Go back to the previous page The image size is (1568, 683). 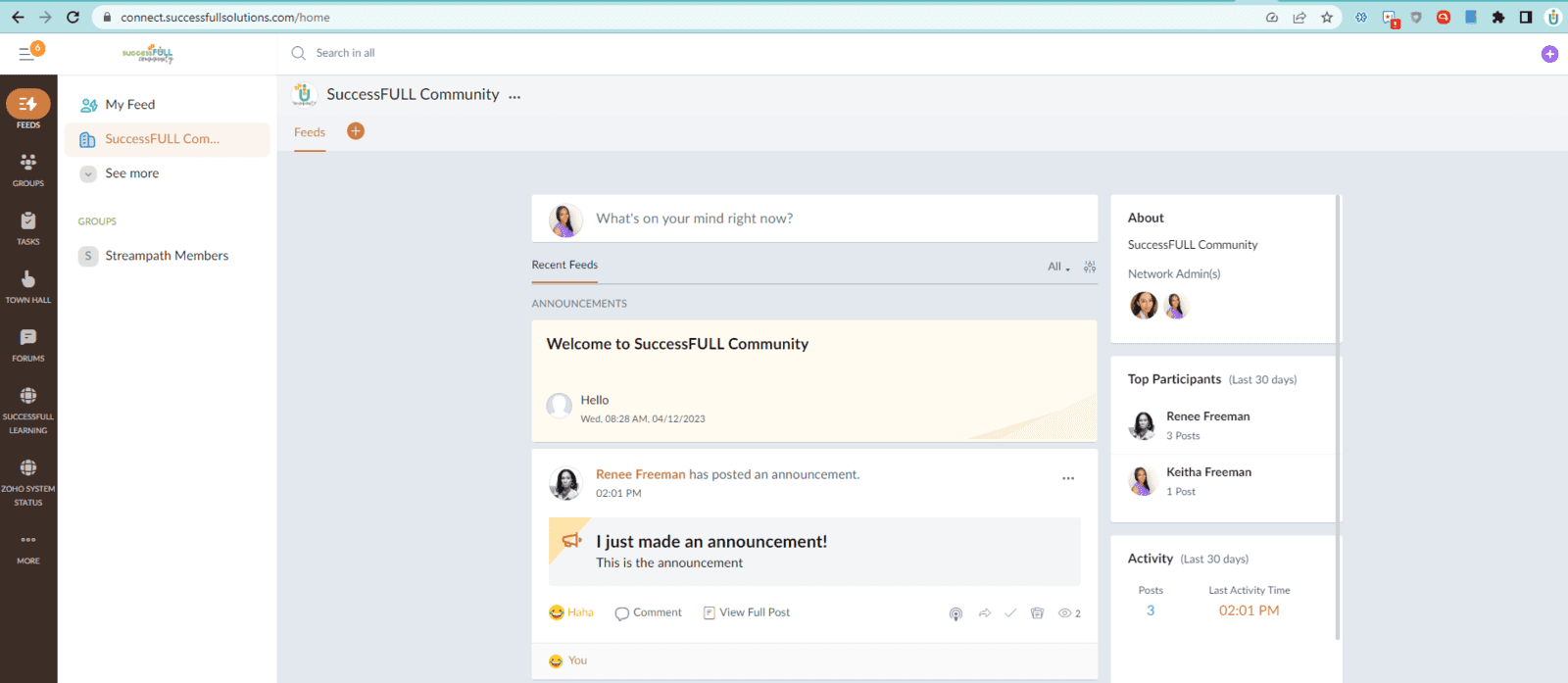pyautogui.click(x=18, y=17)
